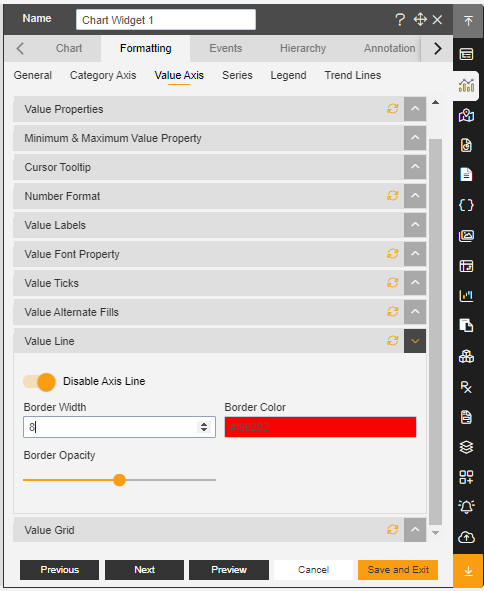The height and width of the screenshot is (591, 484).
Task: Click the Preview button
Action: pos(229,570)
